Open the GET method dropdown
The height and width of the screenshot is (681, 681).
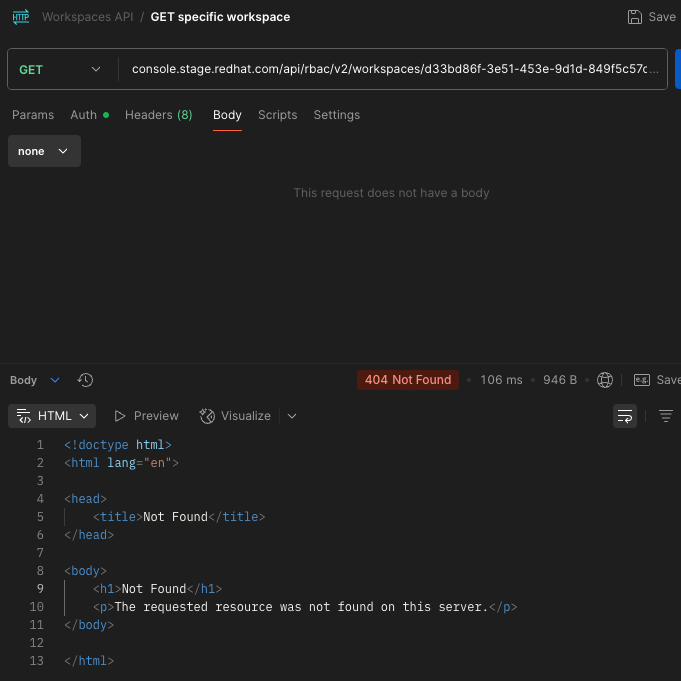pos(60,70)
